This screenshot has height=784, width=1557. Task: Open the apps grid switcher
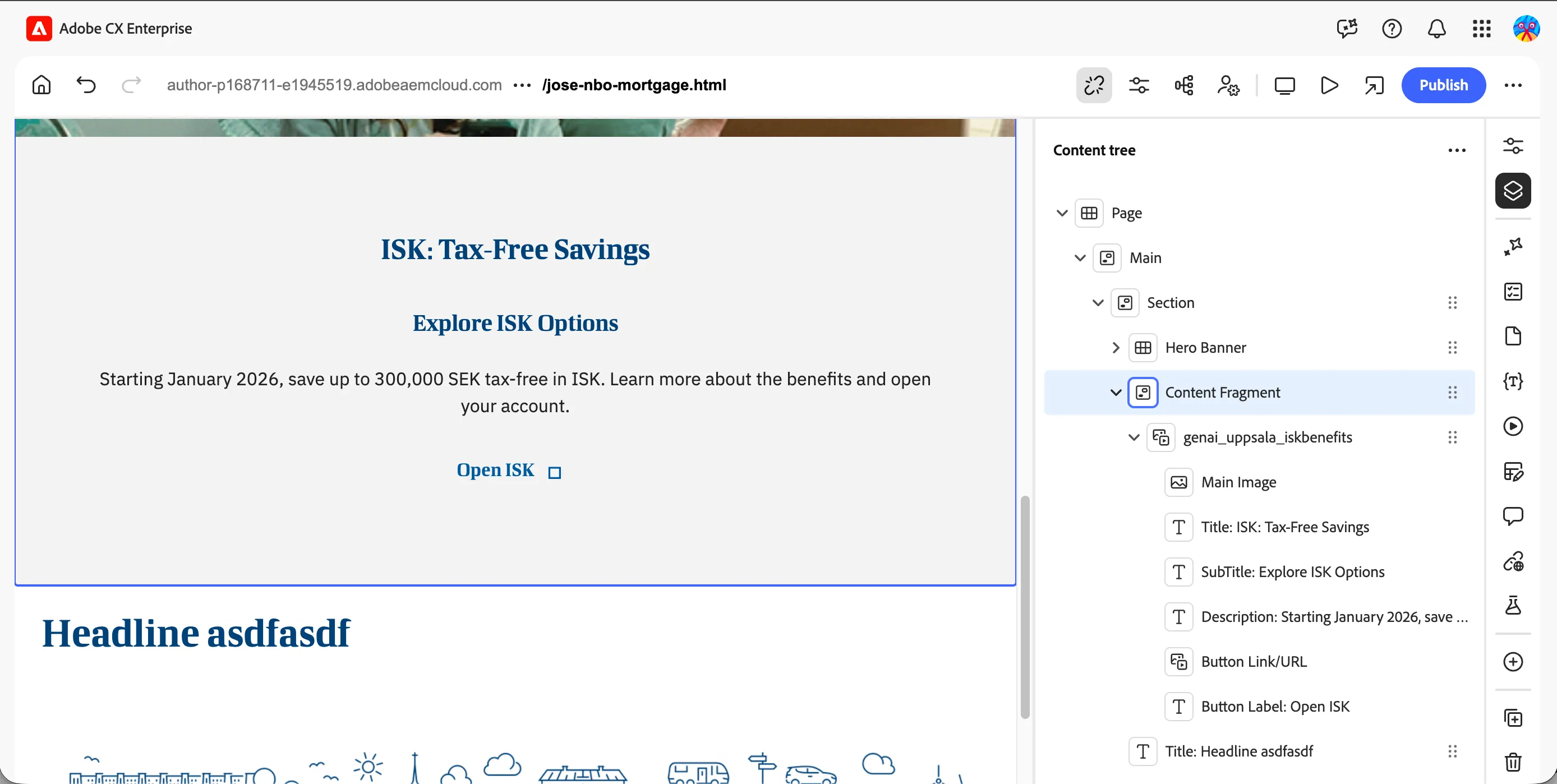[1481, 29]
